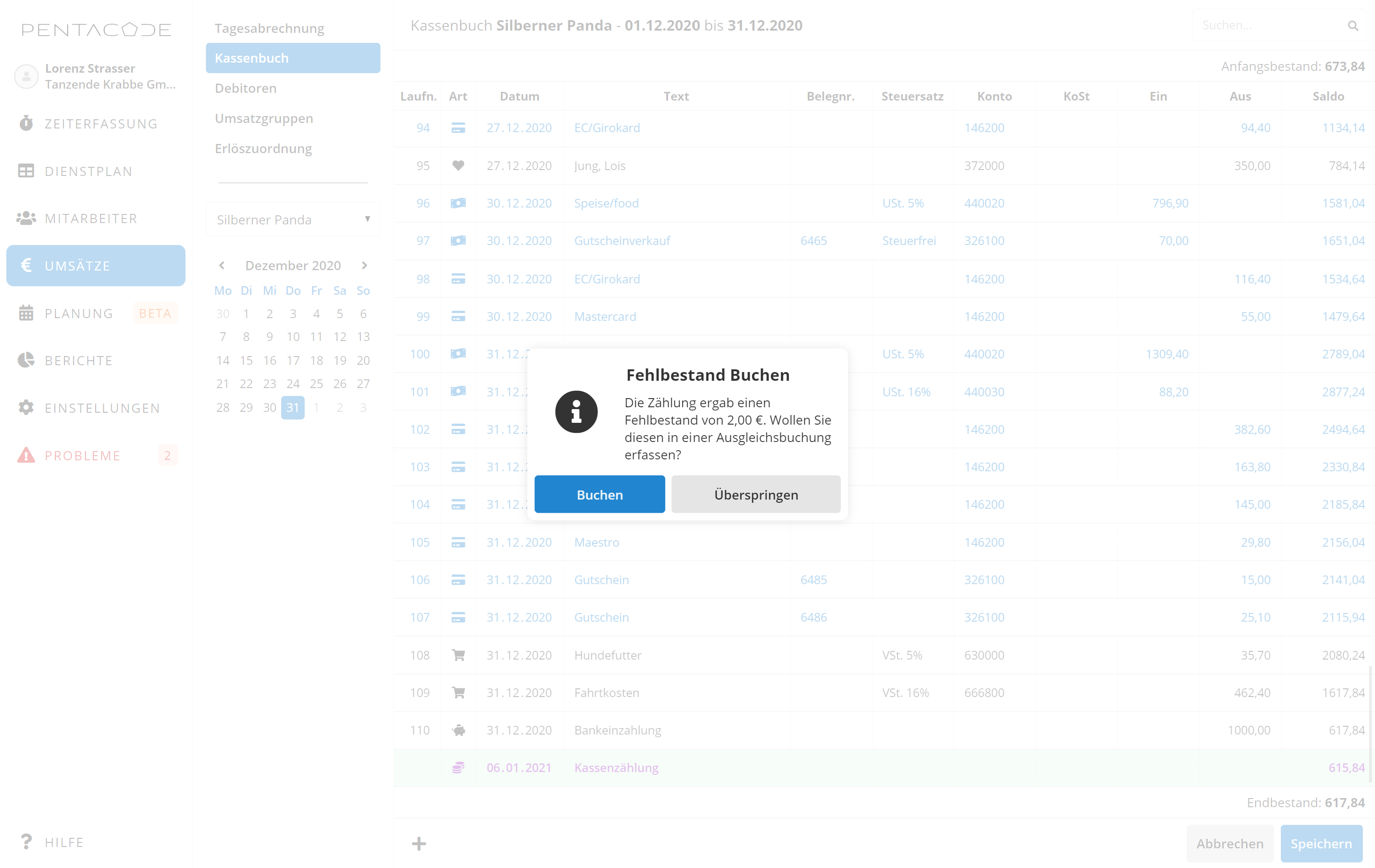Click shopping cart icon on Hundefutter row
Viewport: 1375px width, 868px height.
(x=458, y=655)
